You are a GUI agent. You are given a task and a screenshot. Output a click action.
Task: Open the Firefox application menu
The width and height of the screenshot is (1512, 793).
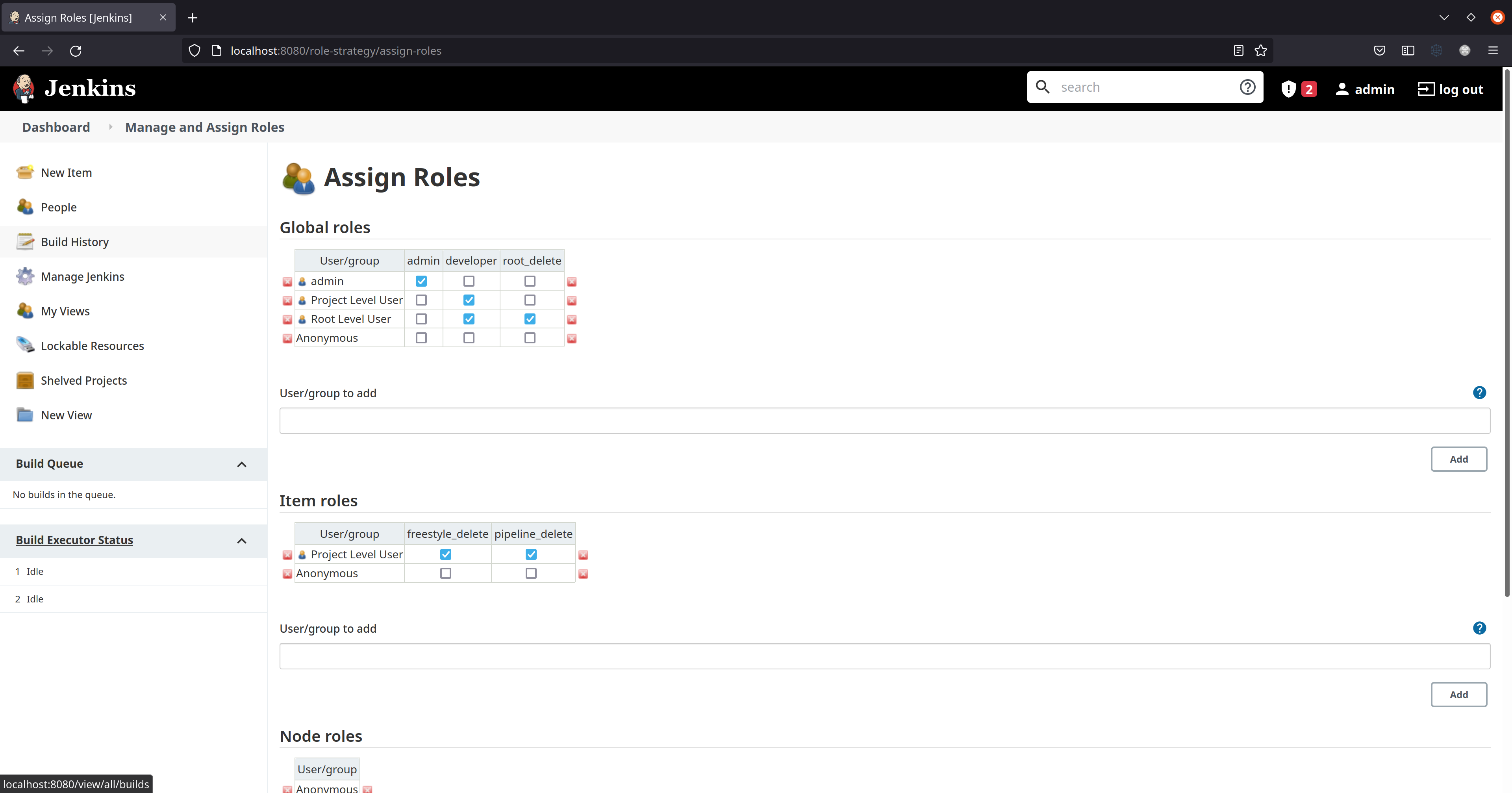coord(1493,50)
